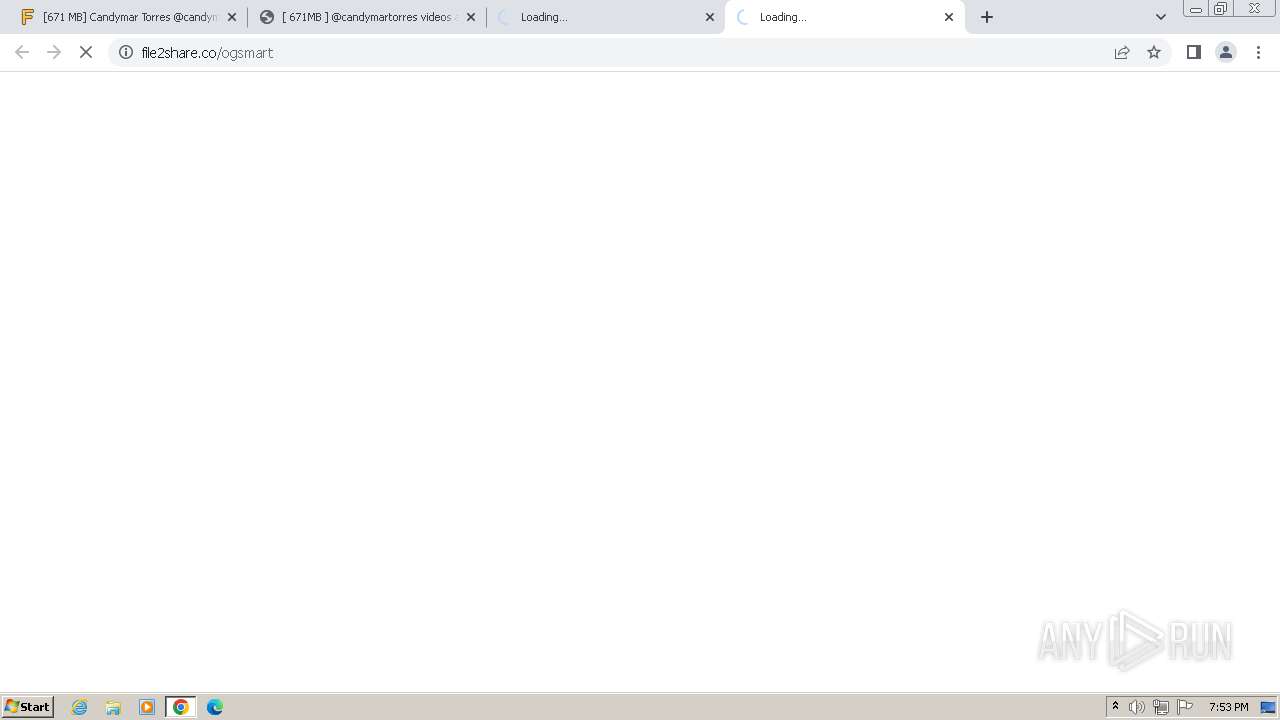
Task: Launch Internet Explorer from taskbar
Action: pos(80,707)
